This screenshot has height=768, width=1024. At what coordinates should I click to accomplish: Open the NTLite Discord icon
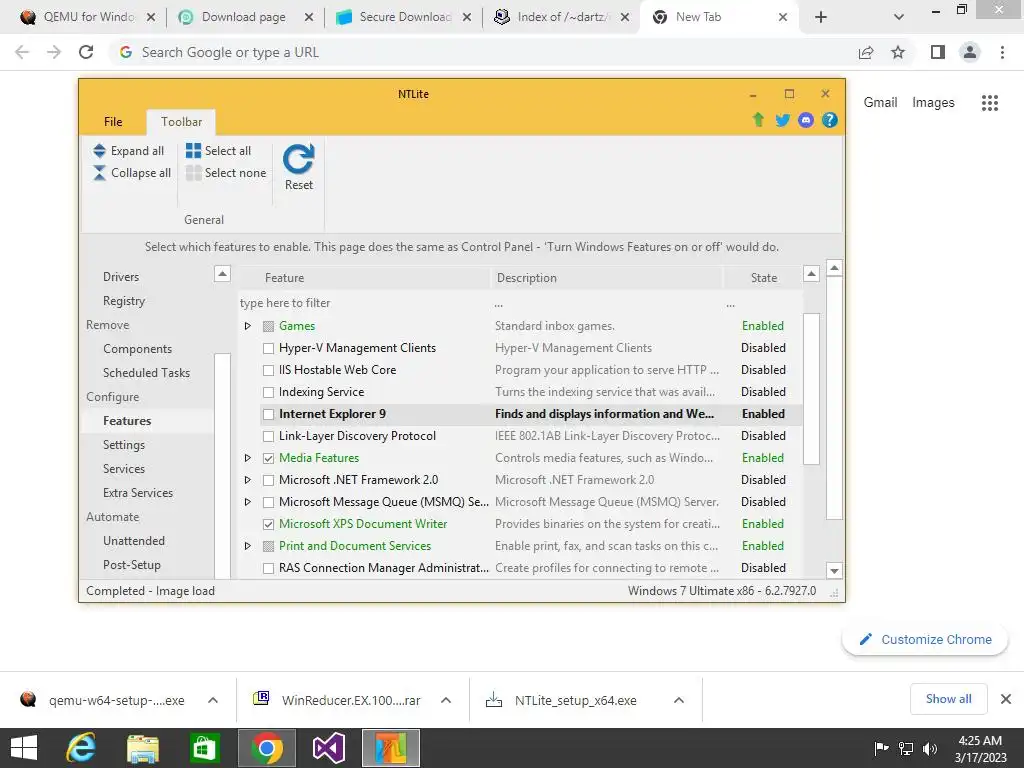coord(806,120)
